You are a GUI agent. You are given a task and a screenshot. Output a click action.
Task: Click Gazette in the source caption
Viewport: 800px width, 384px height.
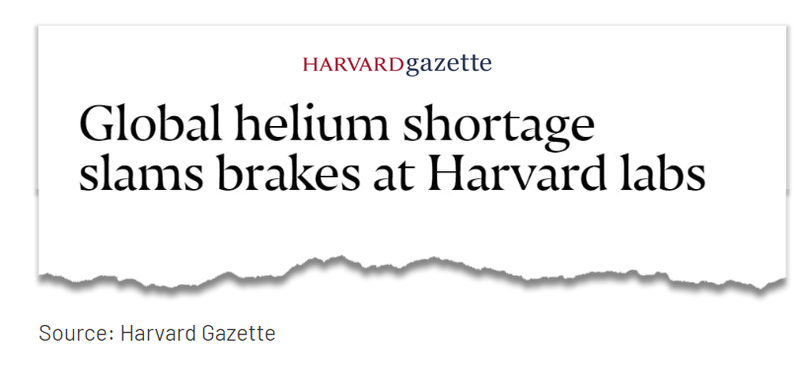239,334
